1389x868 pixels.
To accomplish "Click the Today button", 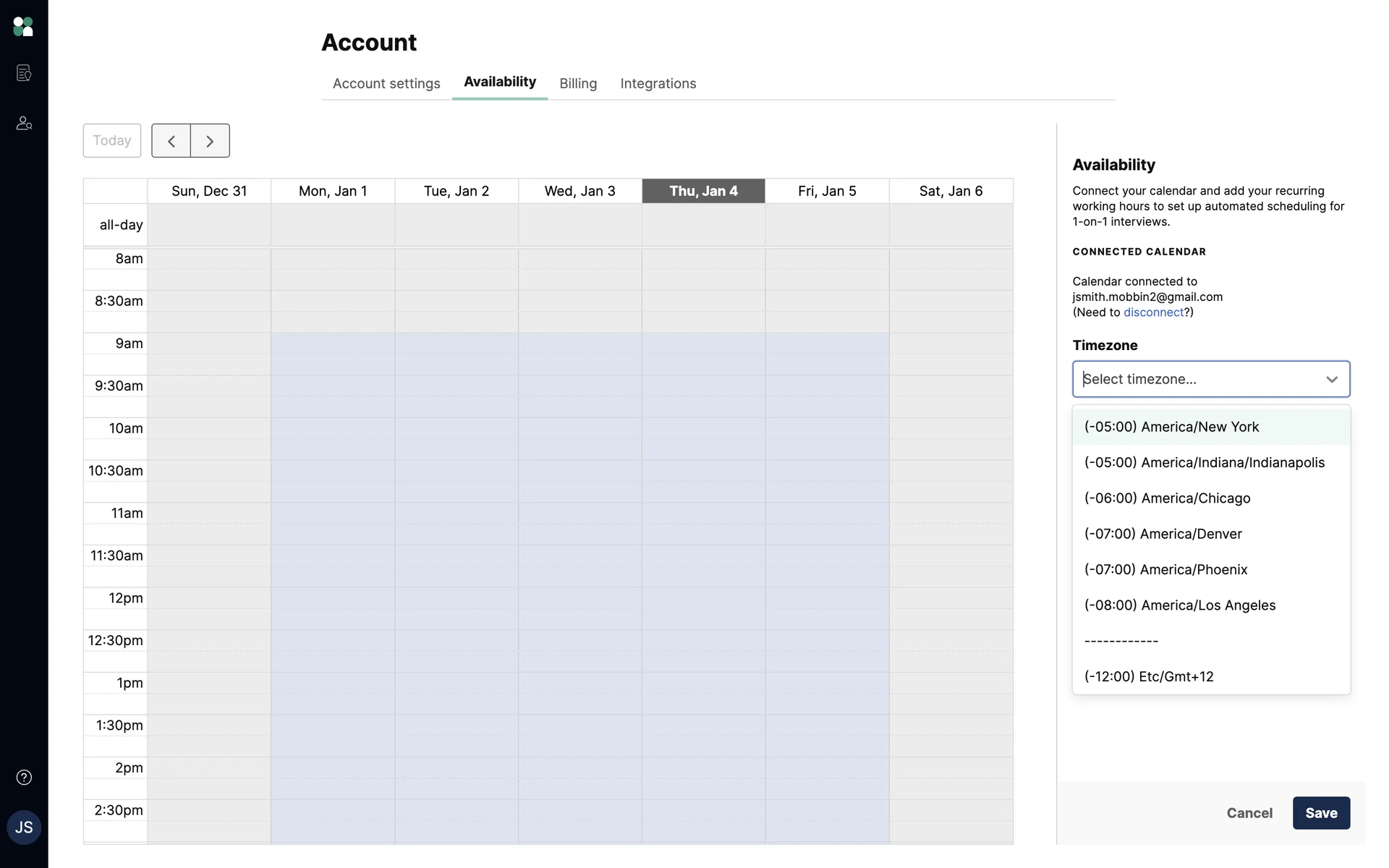I will pos(112,141).
